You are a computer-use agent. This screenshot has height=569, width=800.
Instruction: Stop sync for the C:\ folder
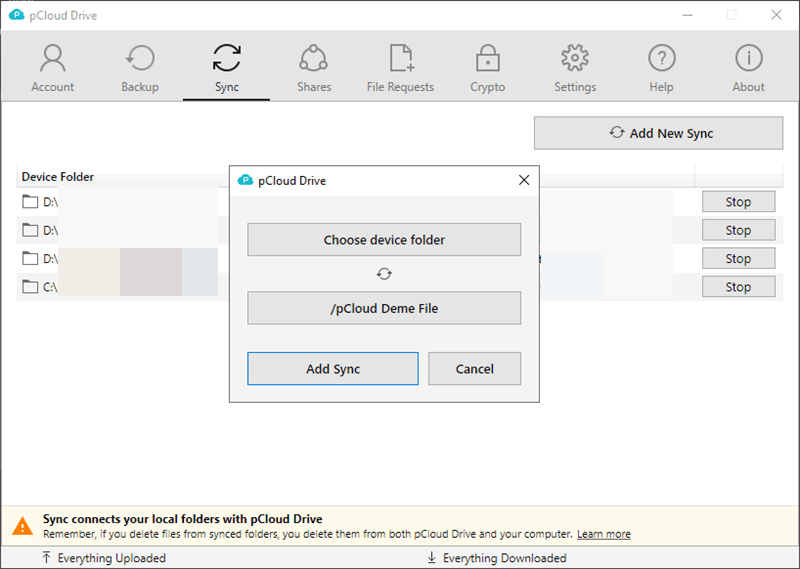(738, 287)
